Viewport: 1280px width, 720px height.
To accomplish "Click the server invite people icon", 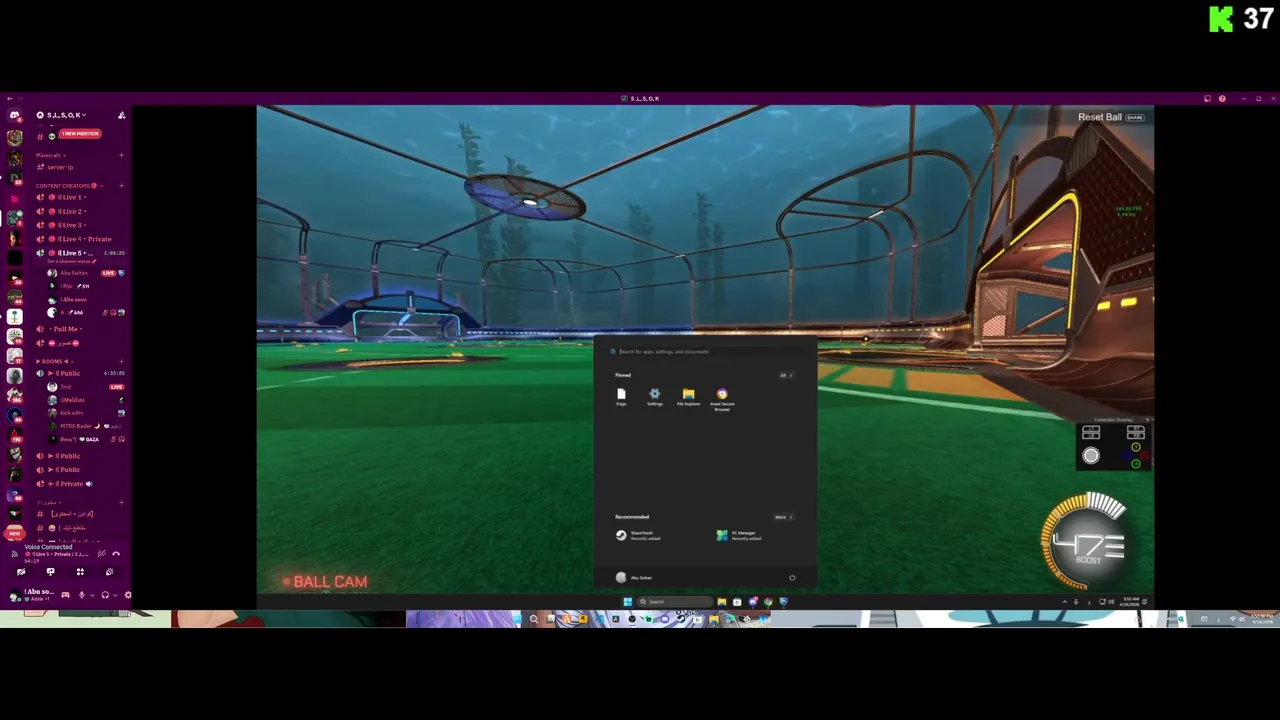I will coord(121,115).
